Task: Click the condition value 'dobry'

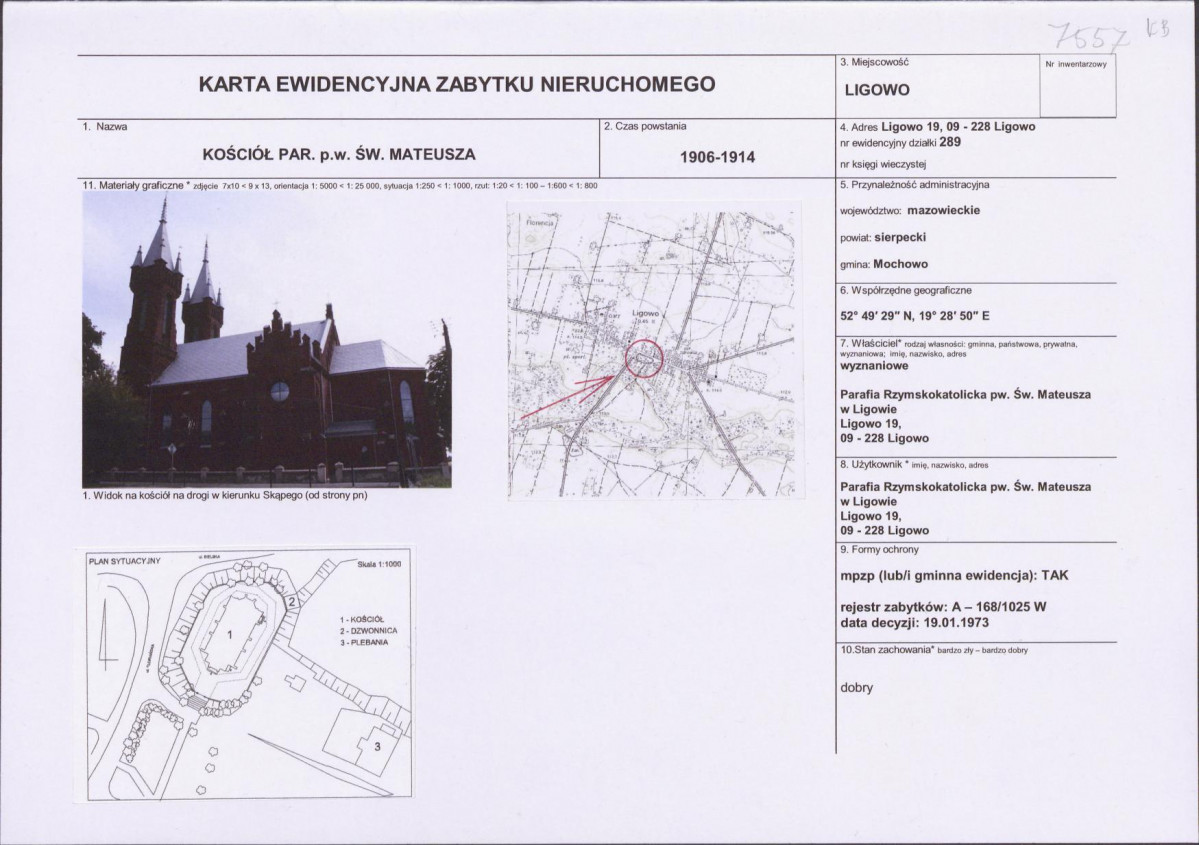Action: point(856,687)
